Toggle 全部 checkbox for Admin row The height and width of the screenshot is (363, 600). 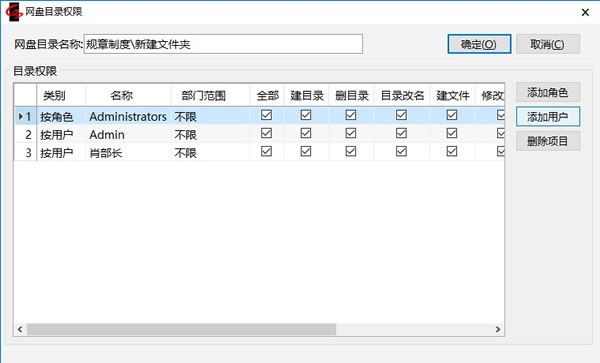pyautogui.click(x=266, y=133)
